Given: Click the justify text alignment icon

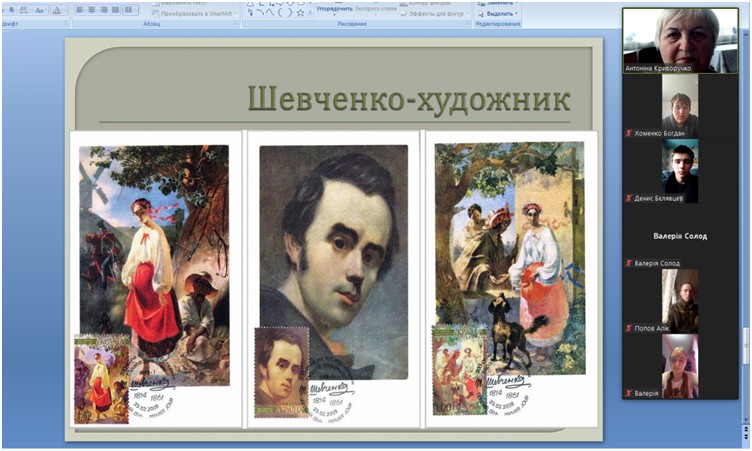Looking at the screenshot, I should (x=115, y=10).
